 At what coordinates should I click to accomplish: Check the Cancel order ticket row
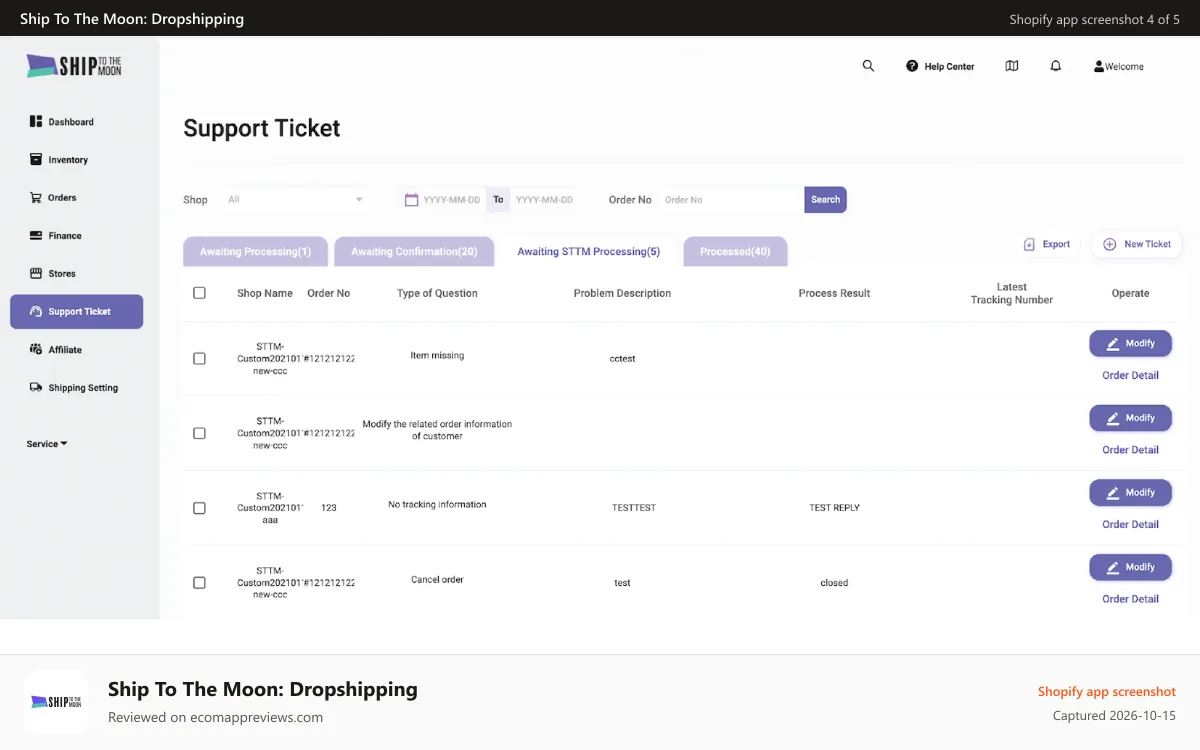coord(199,582)
